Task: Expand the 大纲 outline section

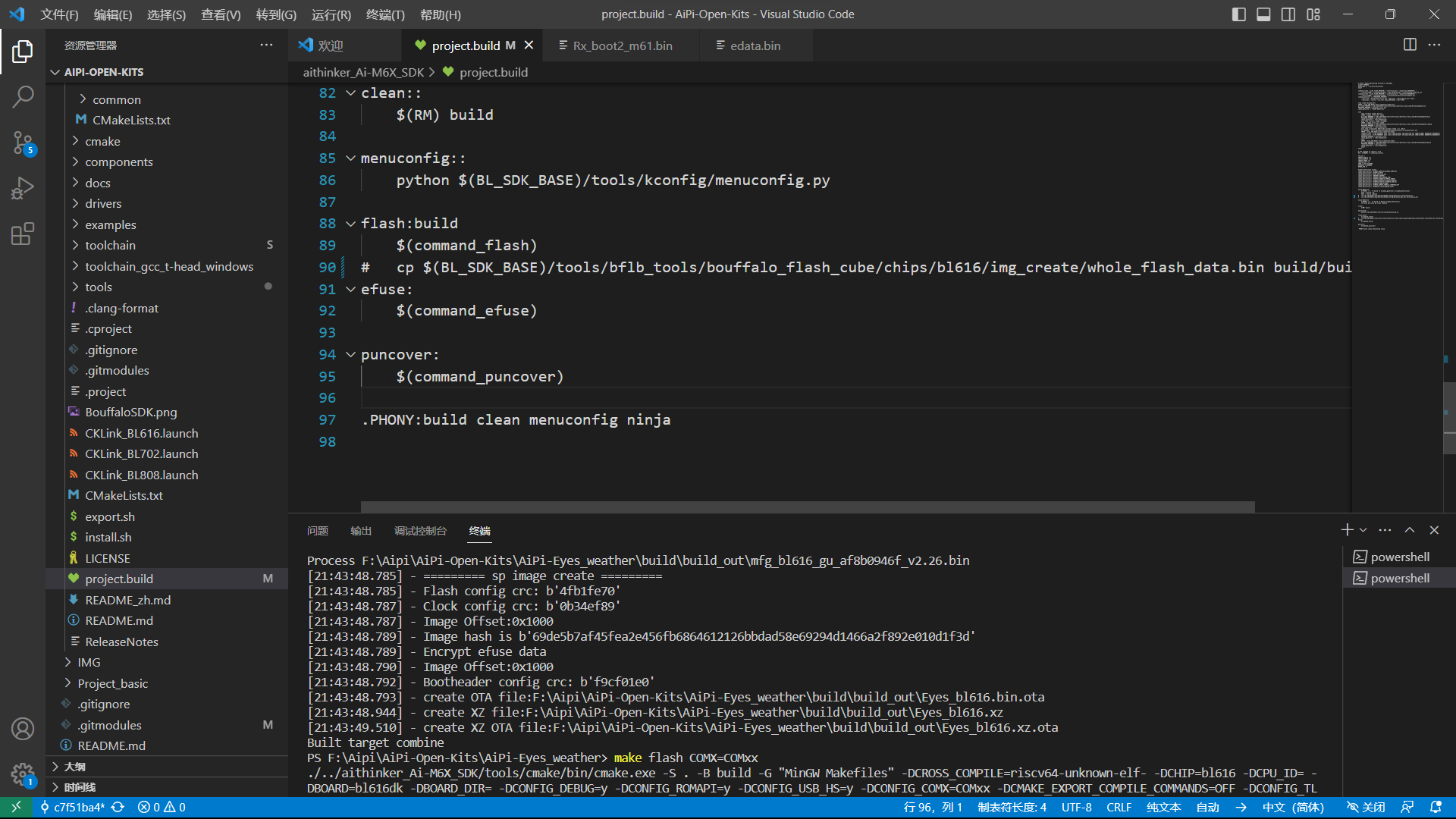Action: [x=167, y=767]
